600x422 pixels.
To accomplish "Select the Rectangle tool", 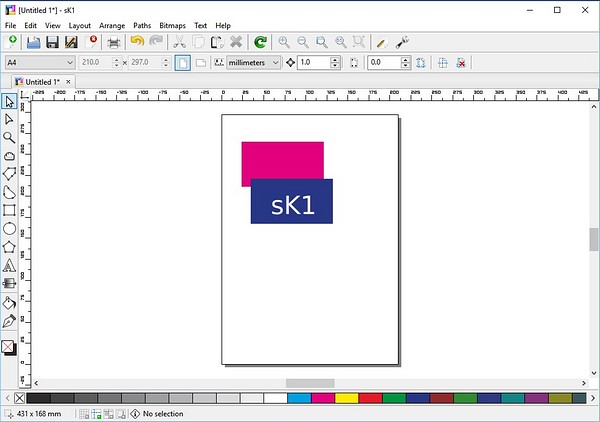I will point(9,210).
